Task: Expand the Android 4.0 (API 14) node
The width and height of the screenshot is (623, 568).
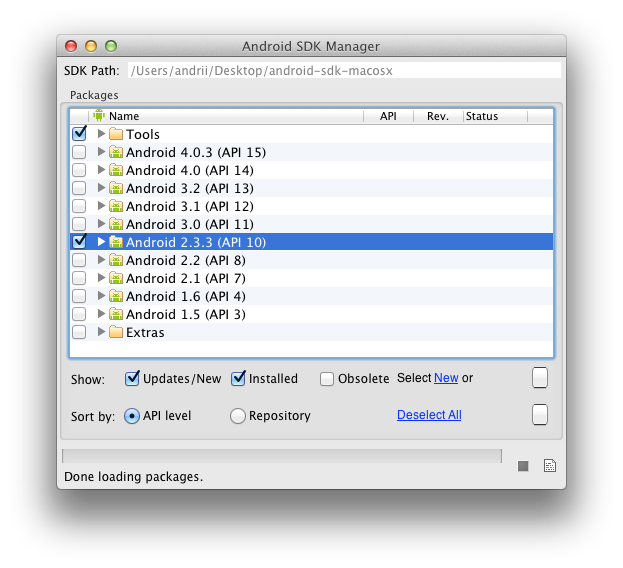Action: pyautogui.click(x=101, y=170)
